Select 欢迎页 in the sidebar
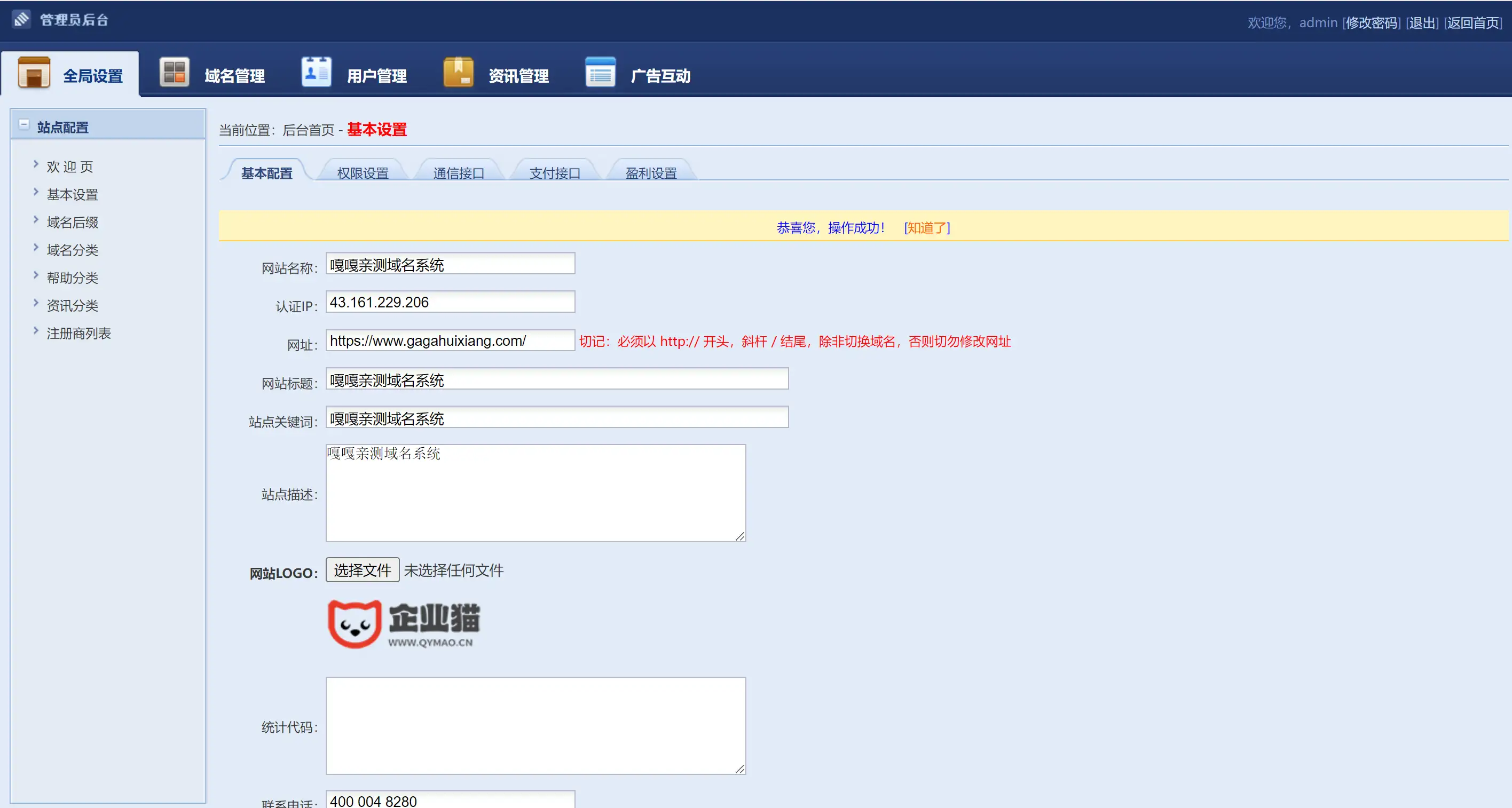 coord(69,166)
